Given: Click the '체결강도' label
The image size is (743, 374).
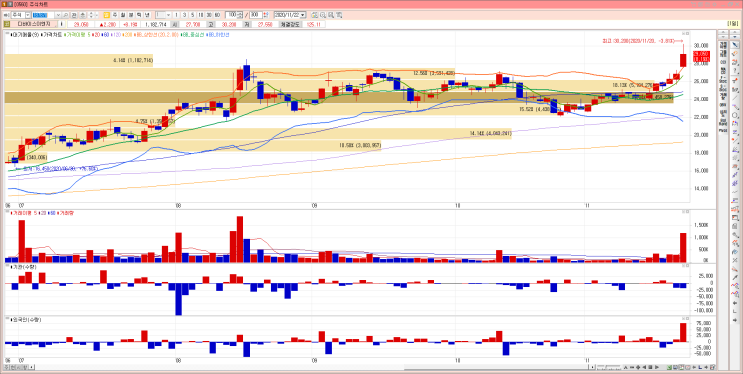Looking at the screenshot, I should pyautogui.click(x=290, y=24).
